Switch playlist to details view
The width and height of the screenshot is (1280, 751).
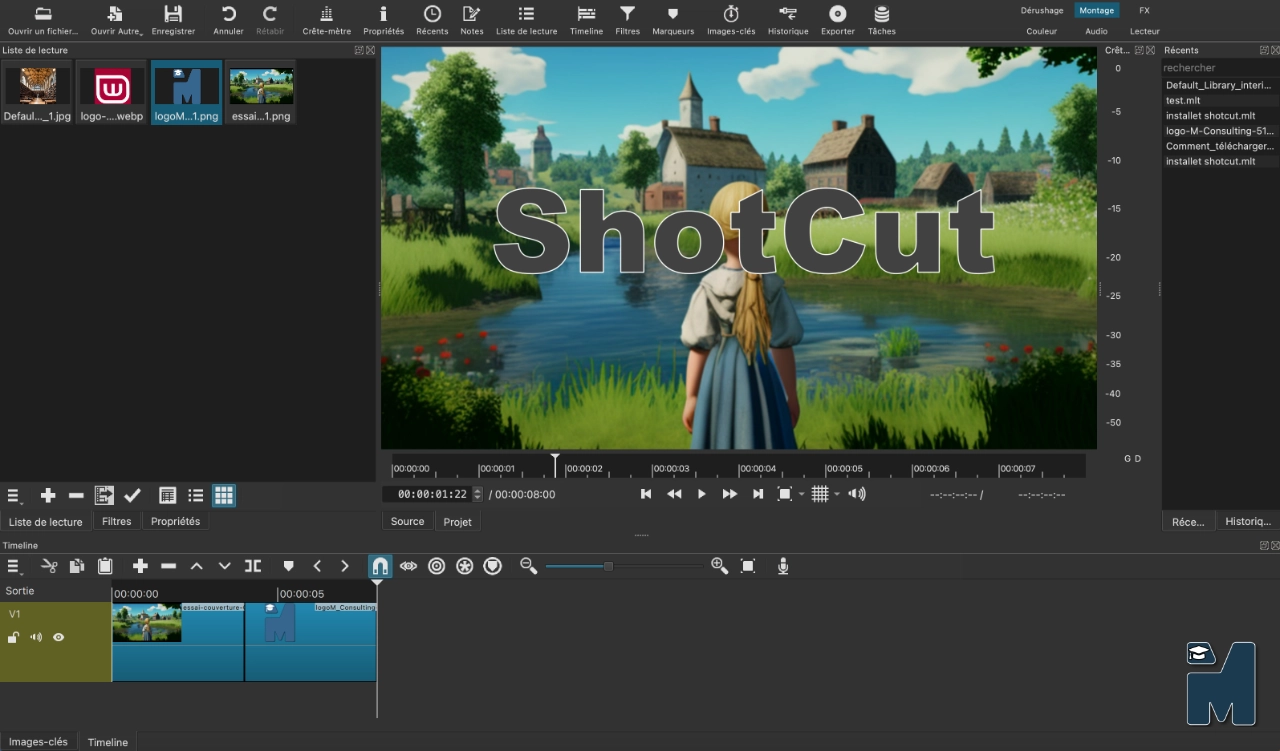point(168,495)
